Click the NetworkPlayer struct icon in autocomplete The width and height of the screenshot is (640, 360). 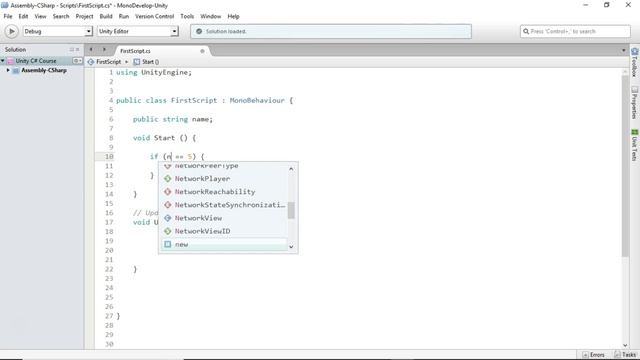click(167, 179)
